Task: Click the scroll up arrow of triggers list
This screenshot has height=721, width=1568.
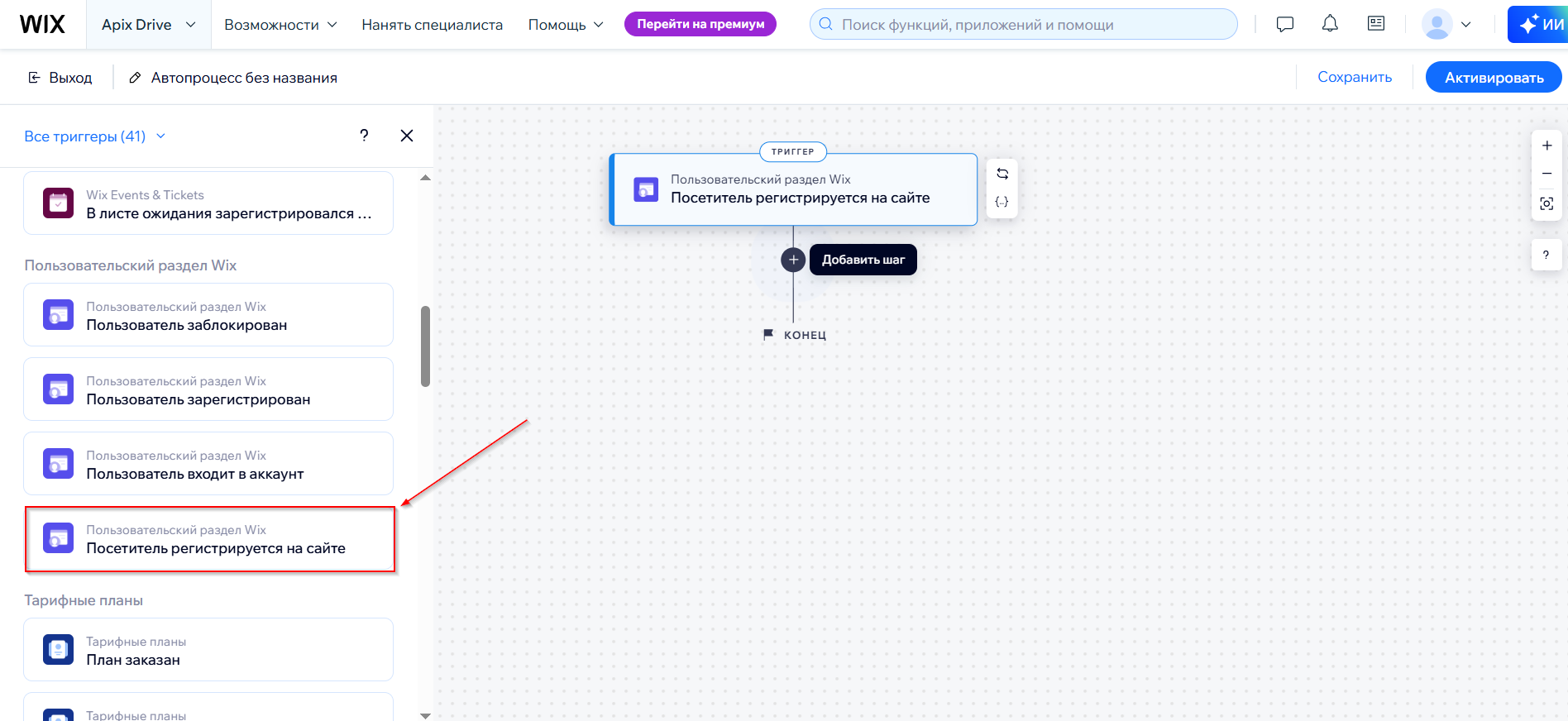Action: [x=425, y=178]
